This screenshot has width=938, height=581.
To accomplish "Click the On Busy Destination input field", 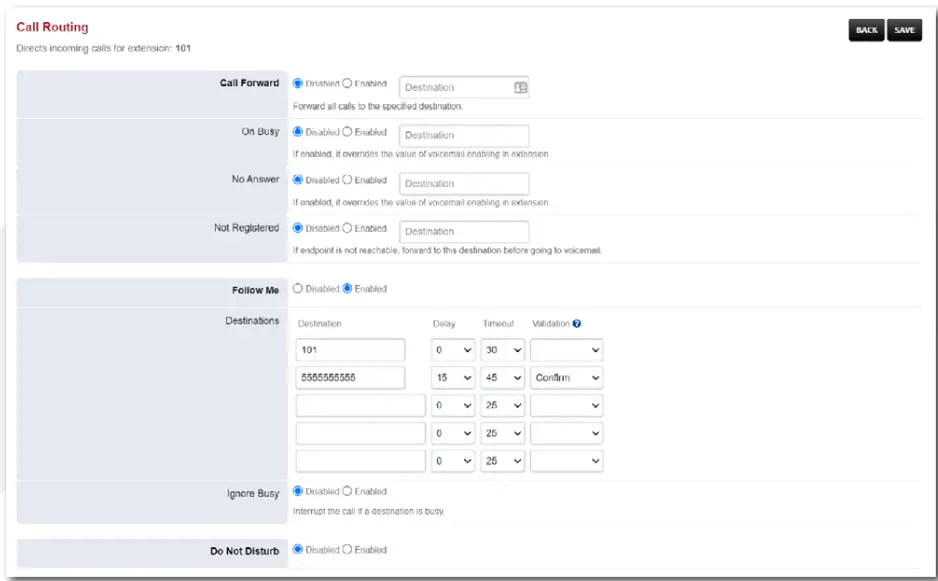I will (464, 135).
